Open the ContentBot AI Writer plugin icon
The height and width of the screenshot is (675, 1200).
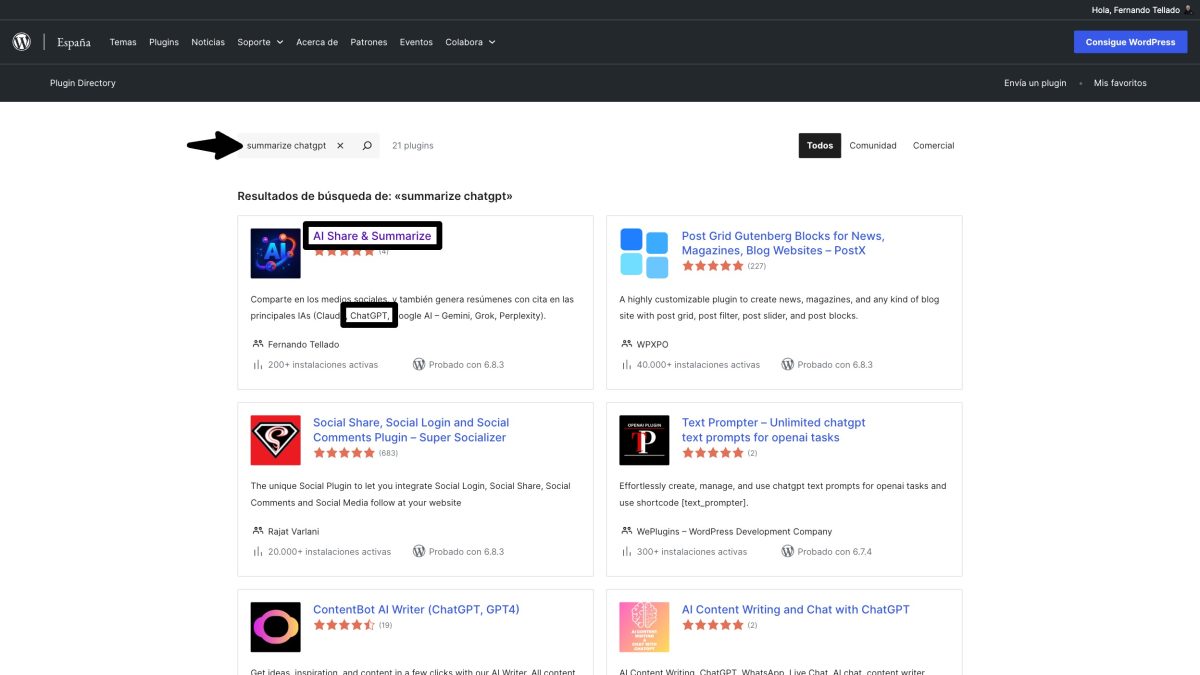click(275, 626)
